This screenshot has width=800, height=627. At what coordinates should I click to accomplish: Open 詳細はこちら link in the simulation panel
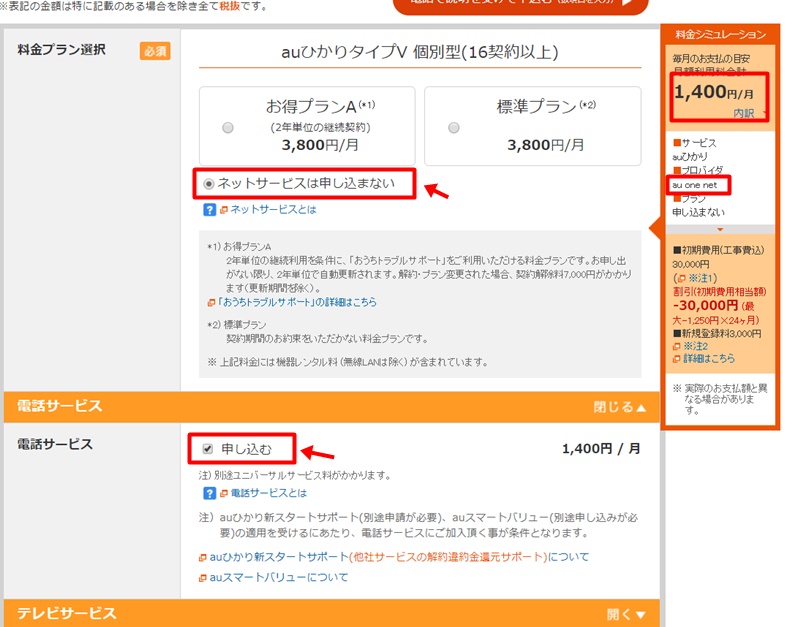(x=709, y=358)
